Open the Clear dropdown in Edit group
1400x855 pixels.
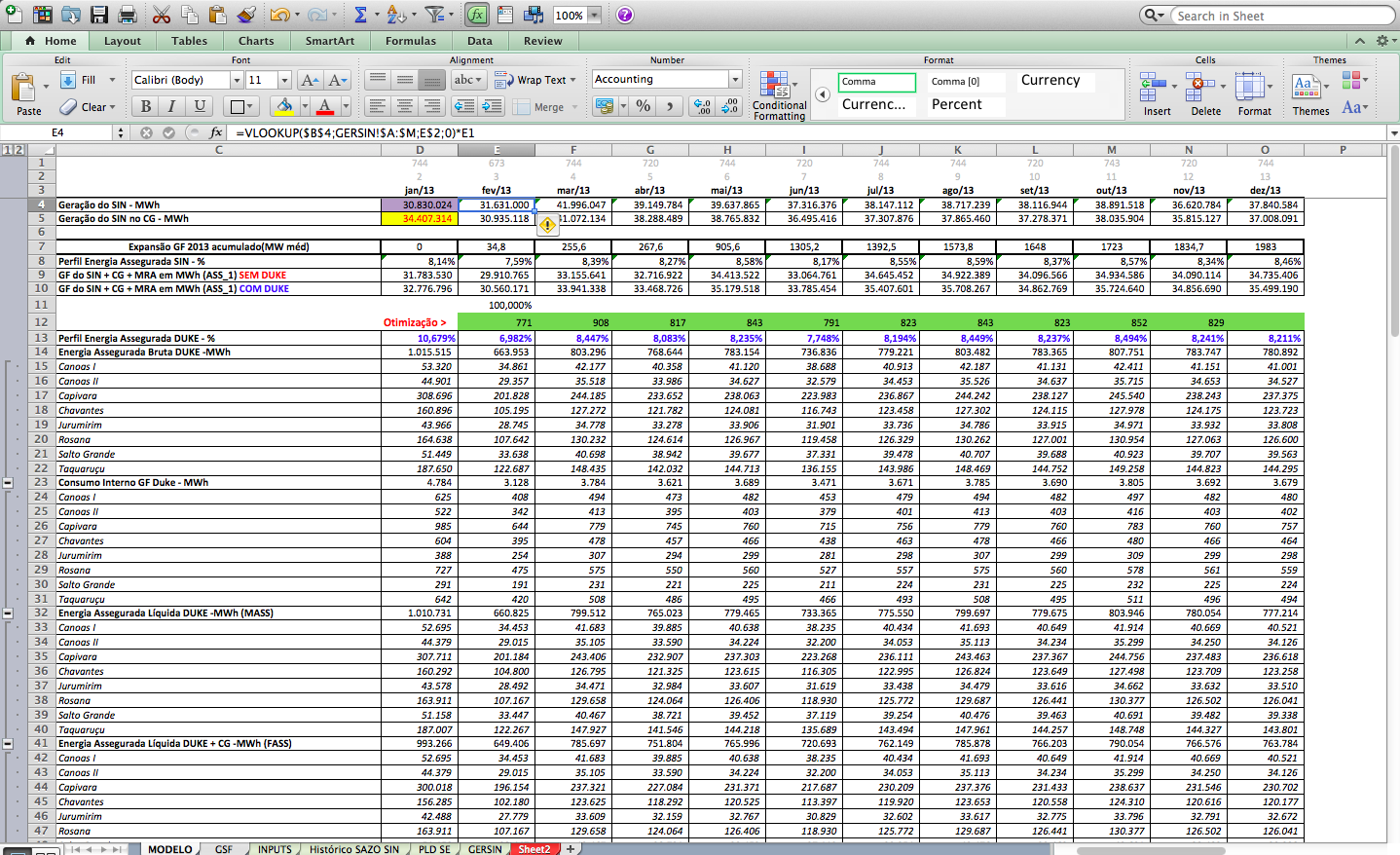[x=113, y=107]
